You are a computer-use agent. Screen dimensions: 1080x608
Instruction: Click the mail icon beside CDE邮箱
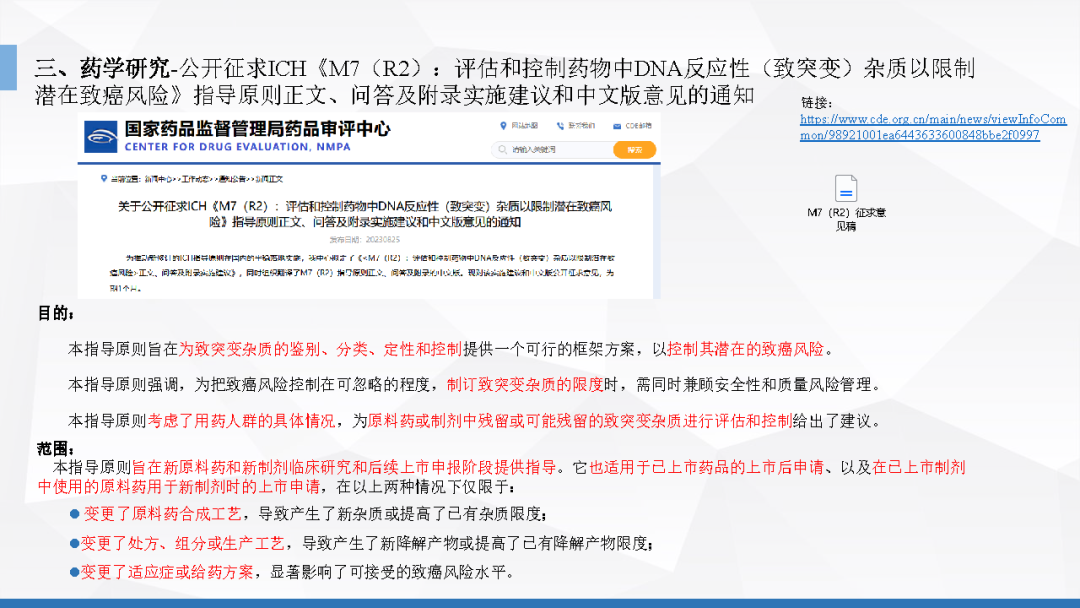tap(617, 126)
